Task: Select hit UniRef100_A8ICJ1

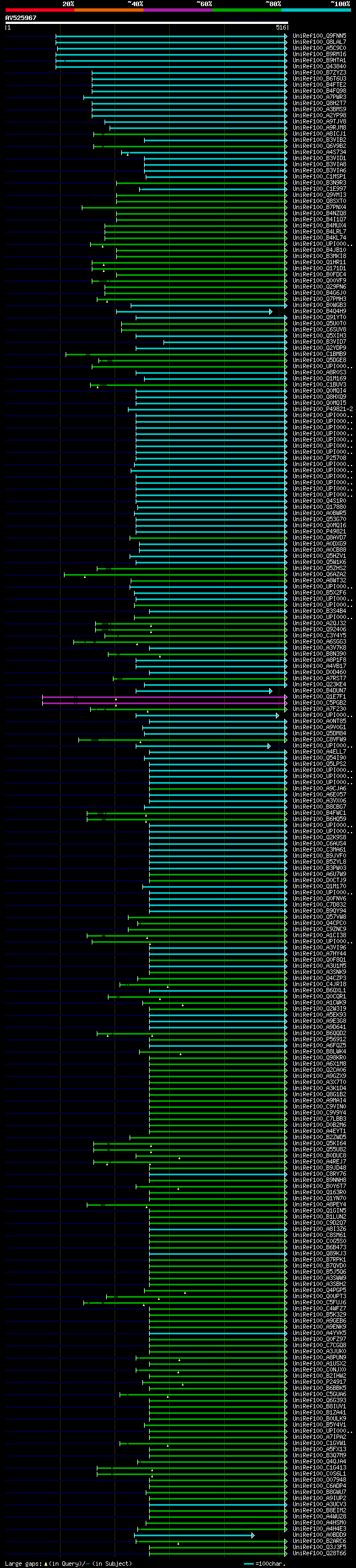Action: click(319, 134)
